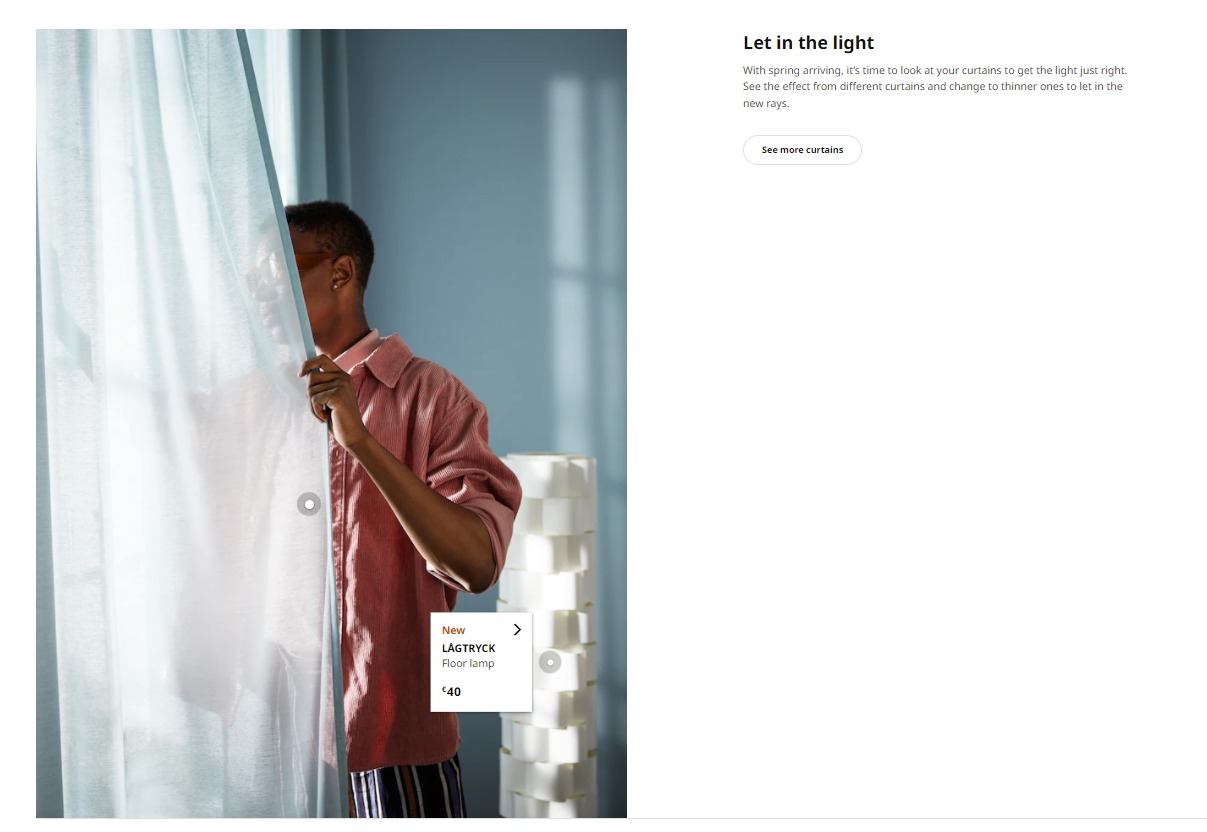1207x832 pixels.
Task: Click the Let in the light heading
Action: [x=808, y=43]
